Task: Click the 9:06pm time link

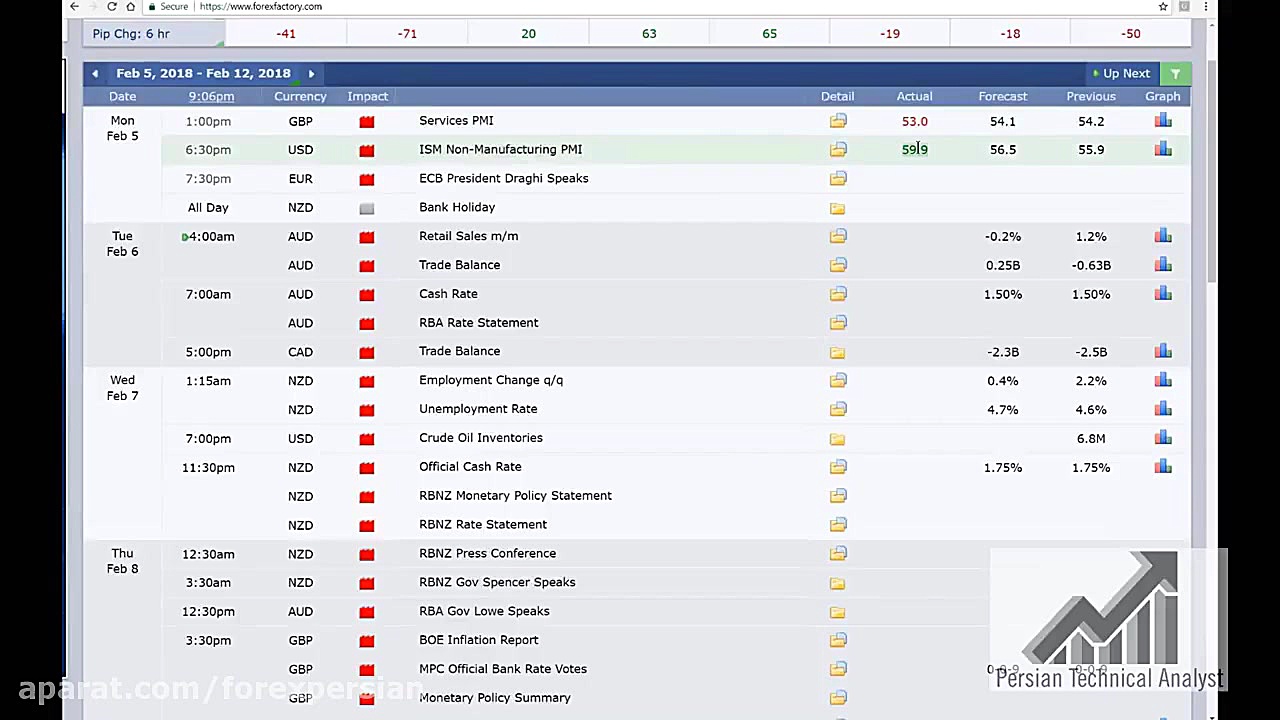Action: (211, 96)
